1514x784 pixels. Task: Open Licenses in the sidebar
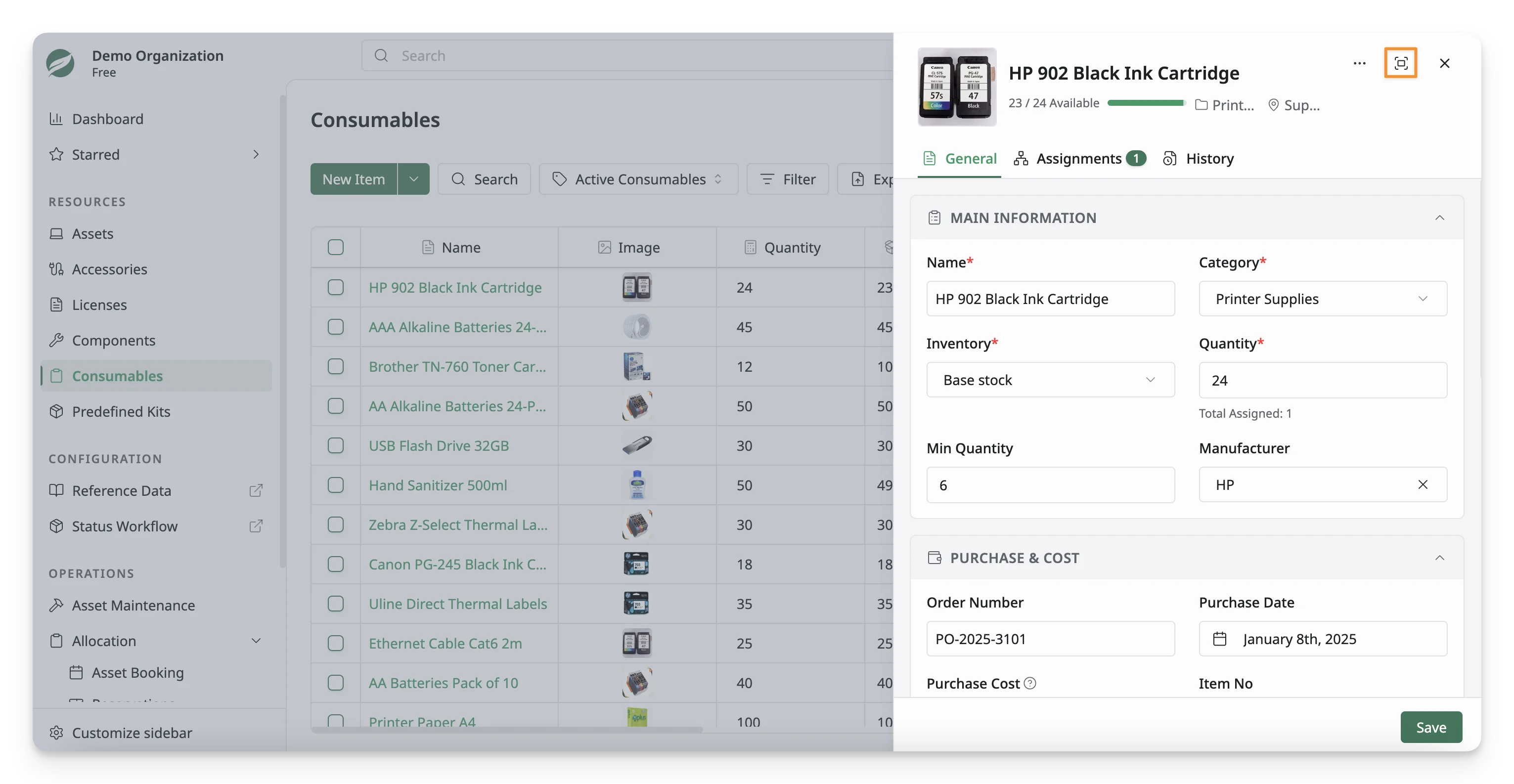156,305
